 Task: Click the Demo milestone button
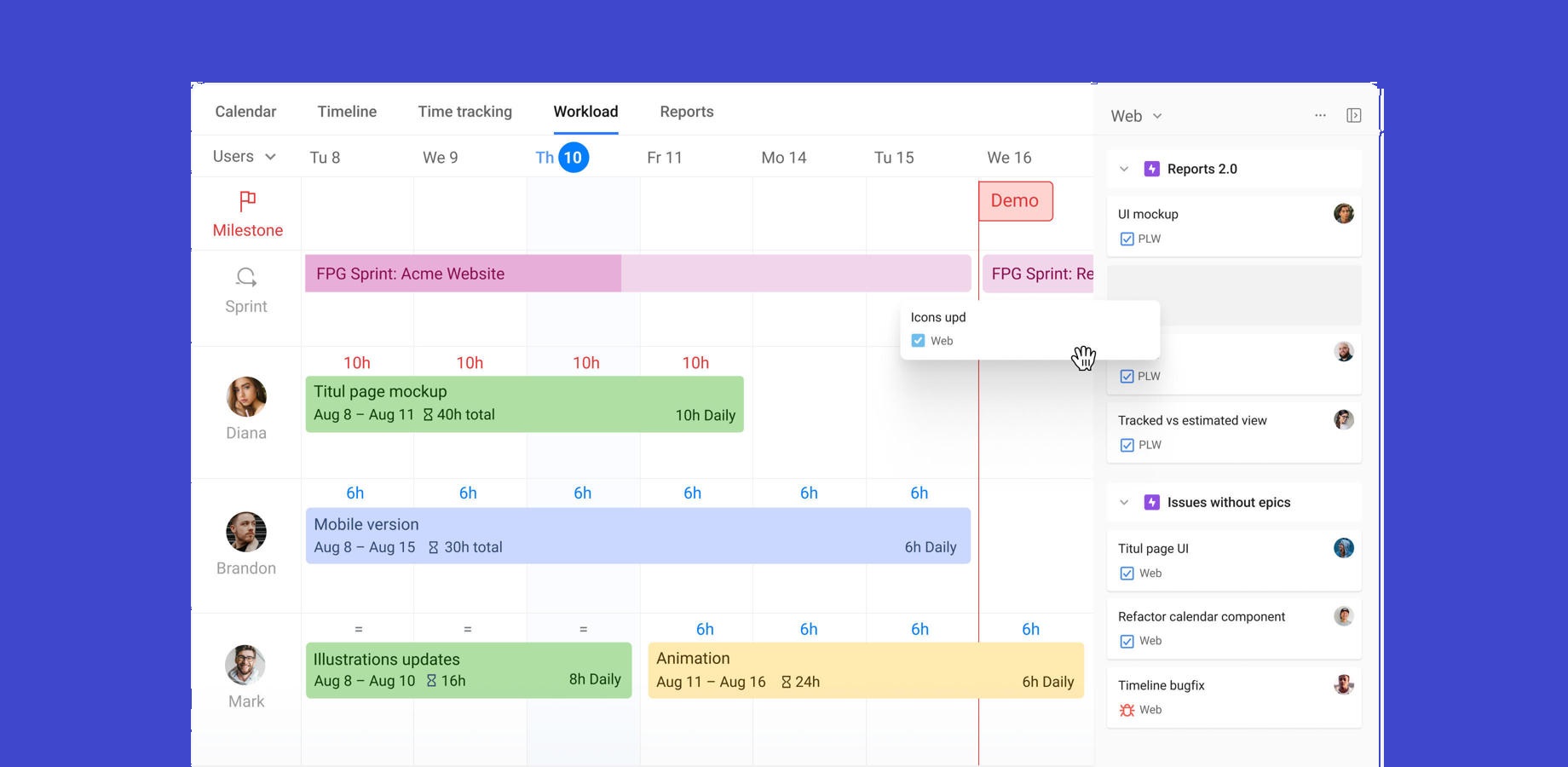1014,200
